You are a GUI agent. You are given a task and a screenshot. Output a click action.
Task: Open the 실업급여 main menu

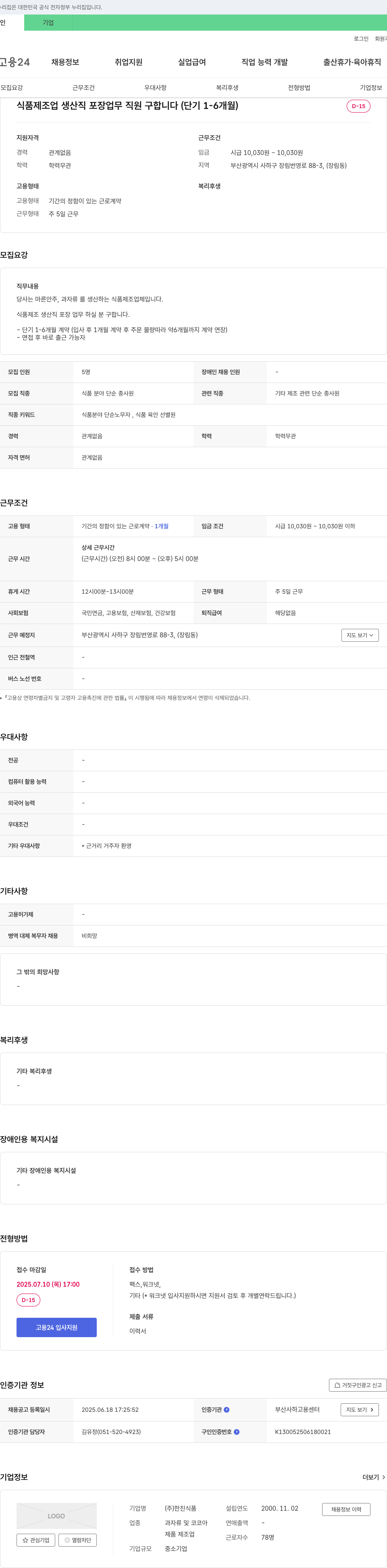point(192,62)
